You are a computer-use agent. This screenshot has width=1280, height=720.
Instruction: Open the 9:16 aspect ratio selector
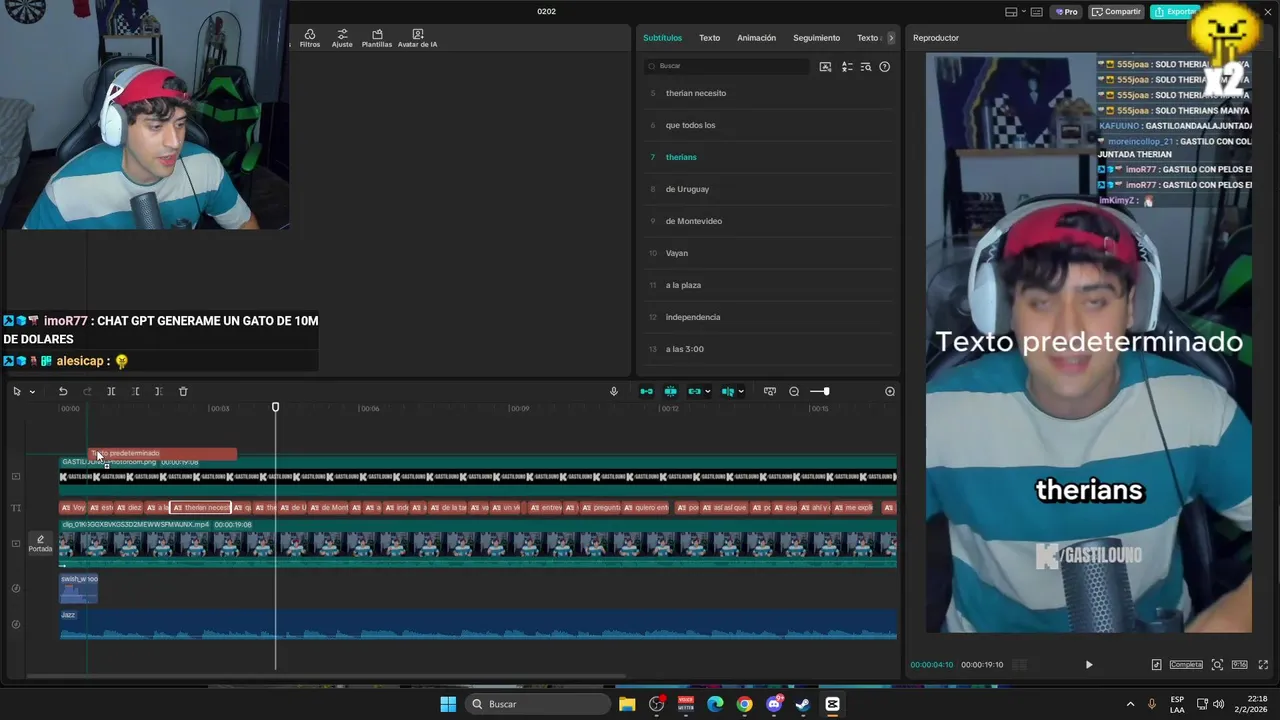[x=1239, y=664]
